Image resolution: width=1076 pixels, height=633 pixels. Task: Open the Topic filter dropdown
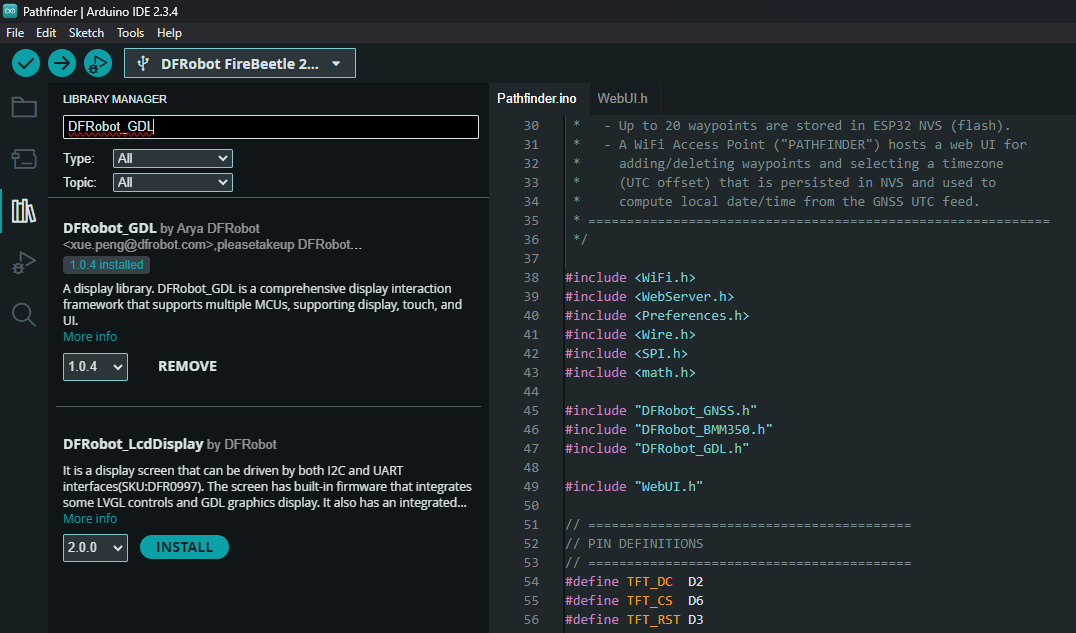173,183
